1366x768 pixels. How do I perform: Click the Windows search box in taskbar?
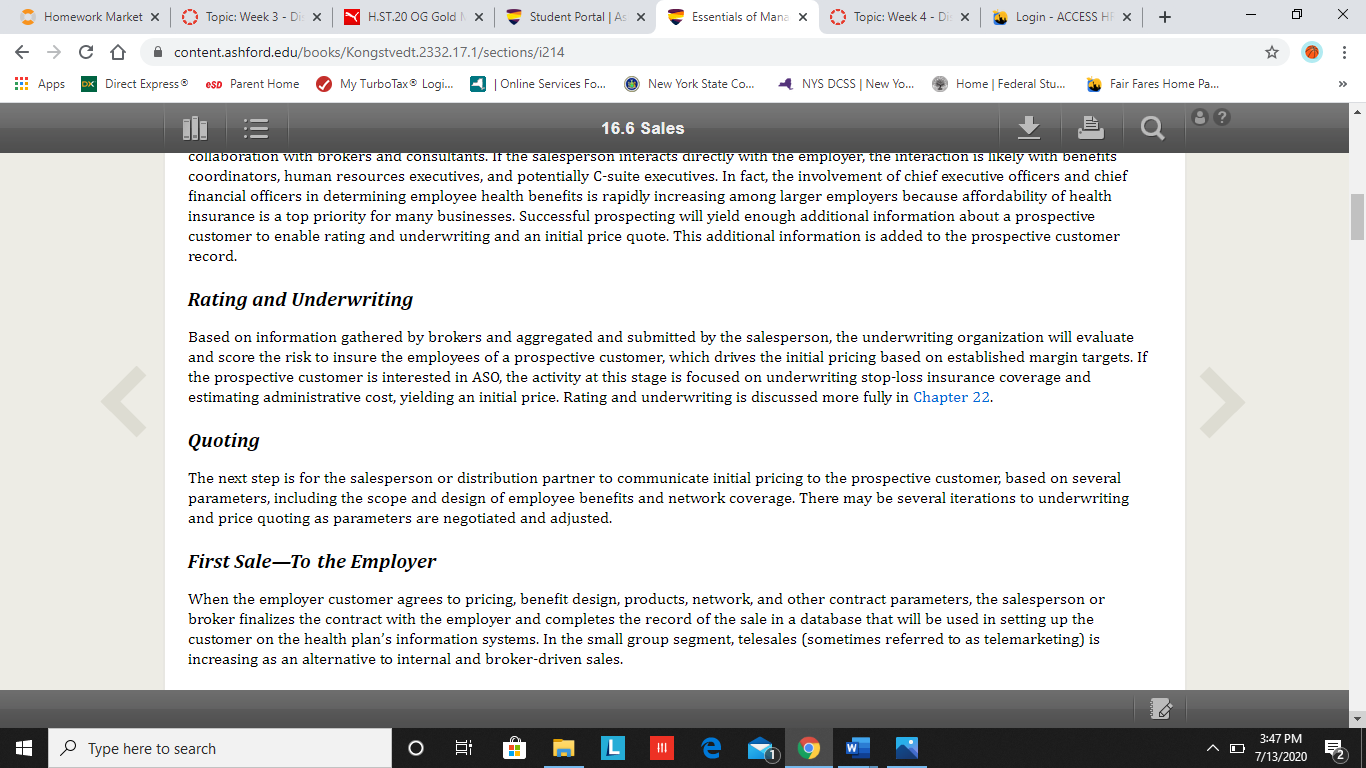pyautogui.click(x=220, y=748)
